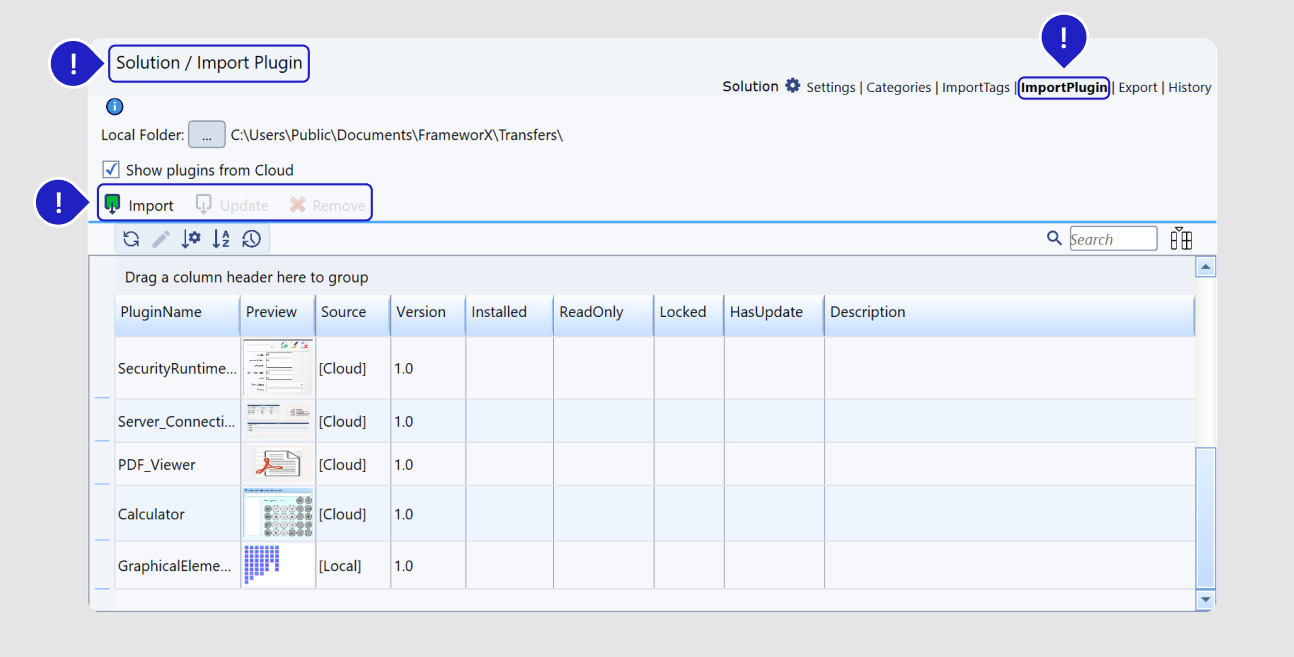Viewport: 1294px width, 657px height.
Task: Open the History link
Action: (x=1189, y=88)
